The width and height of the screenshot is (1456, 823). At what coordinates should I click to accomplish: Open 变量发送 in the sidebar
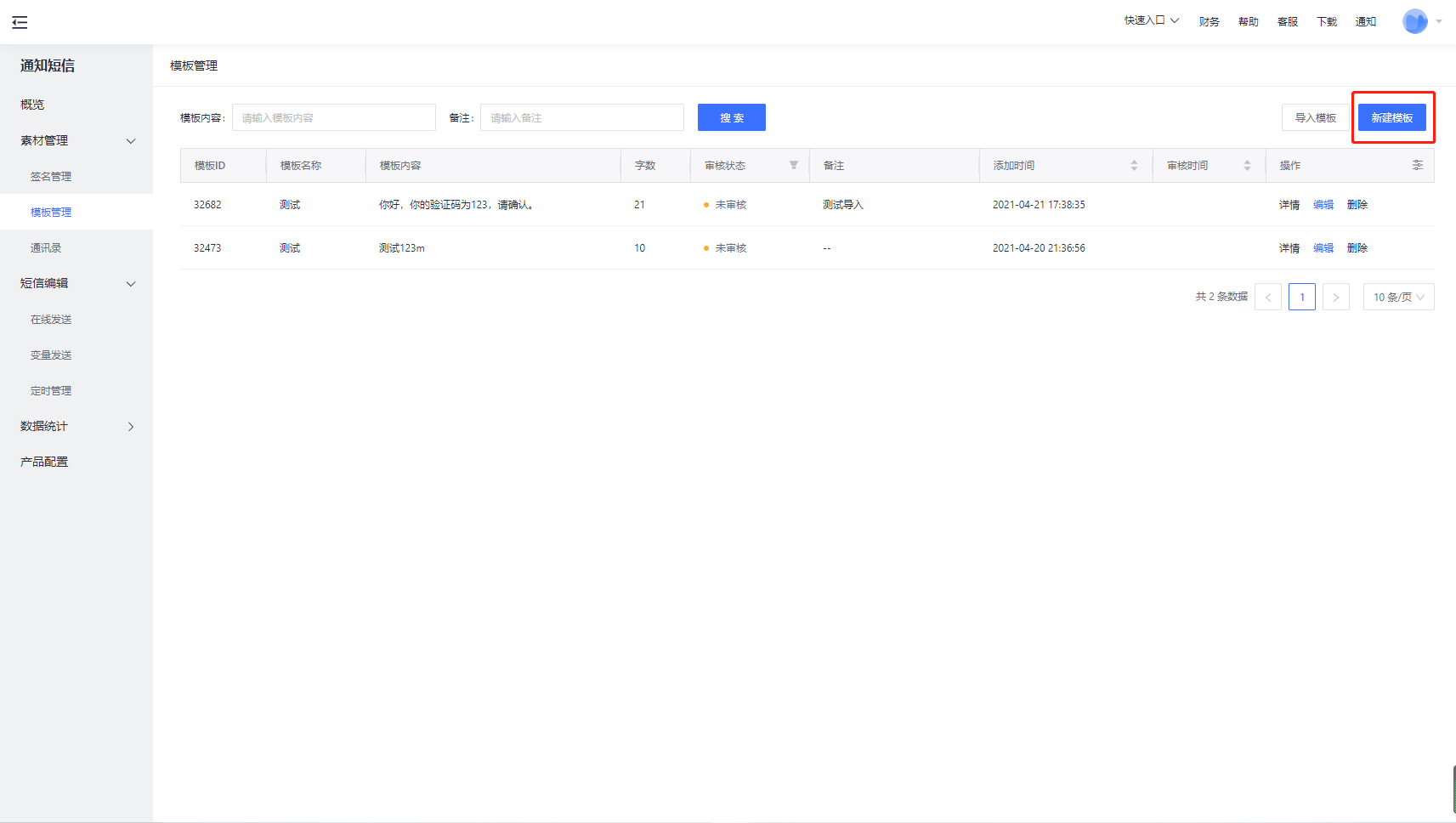coord(51,355)
